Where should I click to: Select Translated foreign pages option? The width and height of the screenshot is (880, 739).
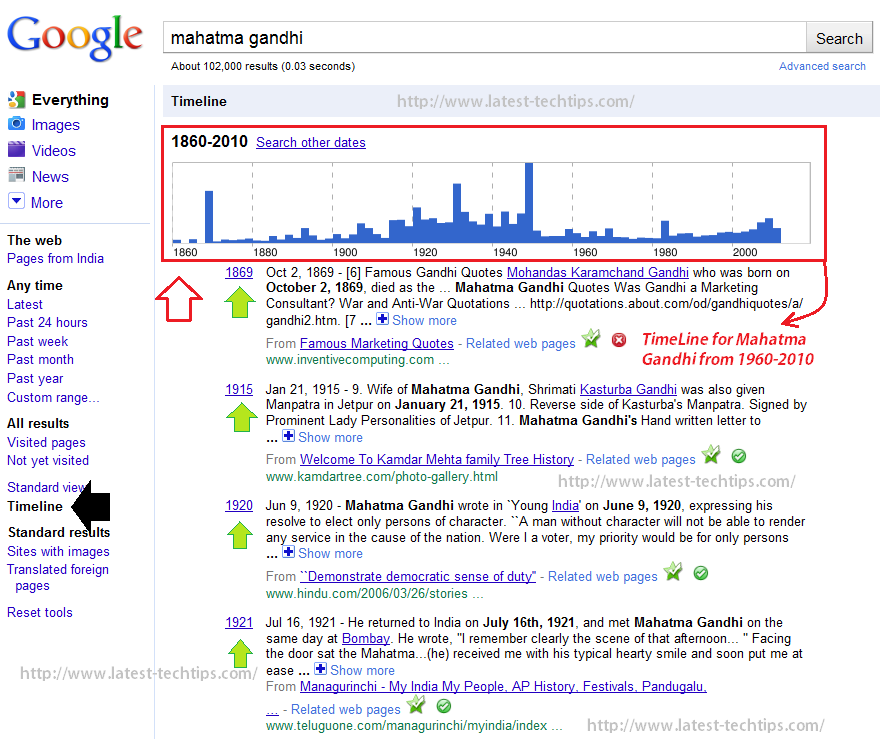click(58, 577)
